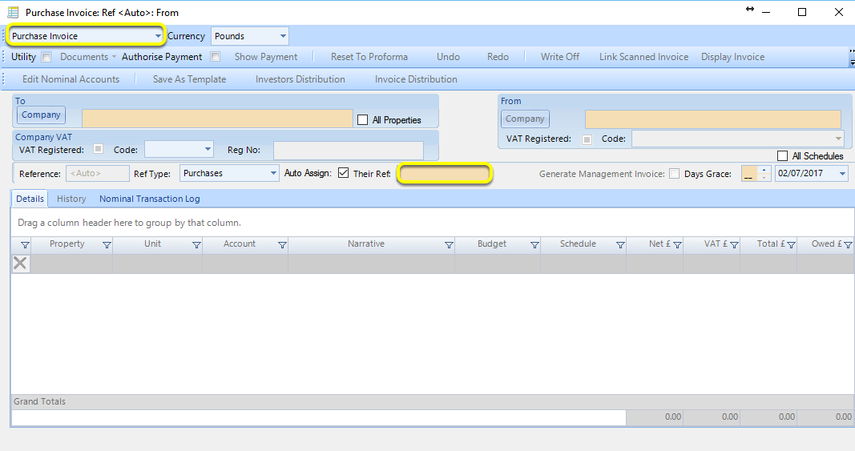
Task: Sort by the Property column header
Action: [x=67, y=244]
